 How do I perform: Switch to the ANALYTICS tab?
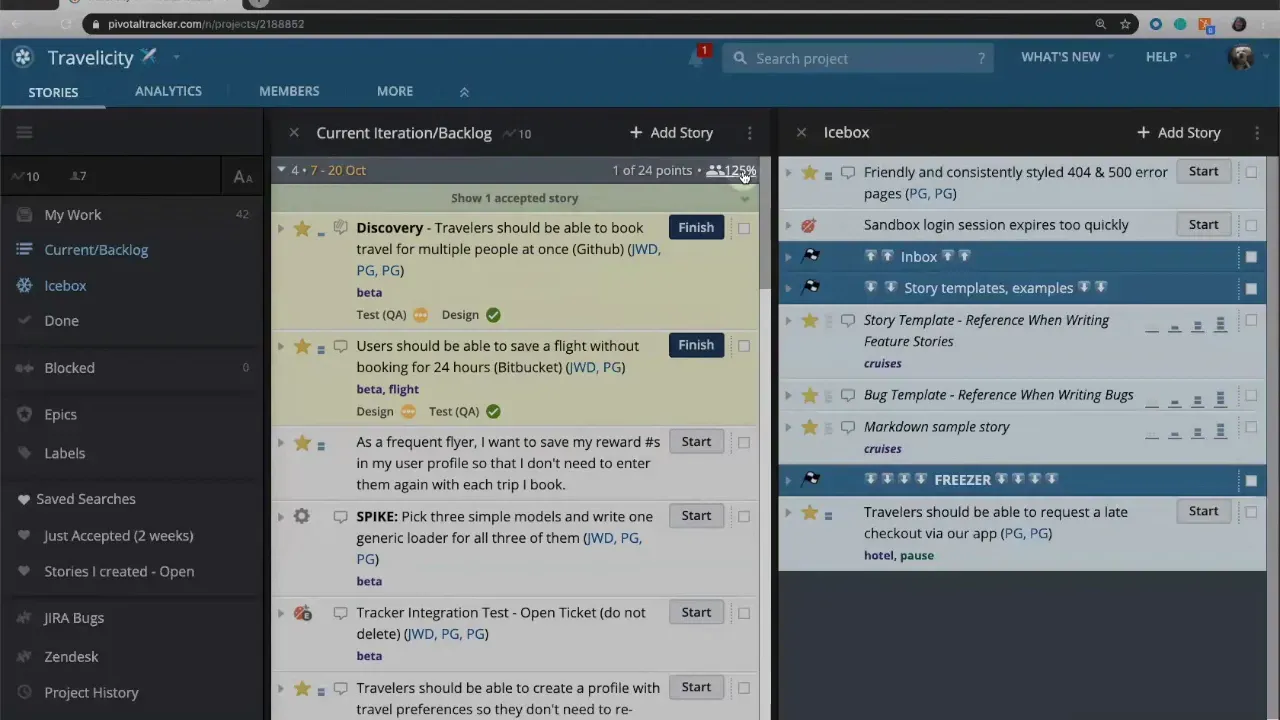(168, 91)
